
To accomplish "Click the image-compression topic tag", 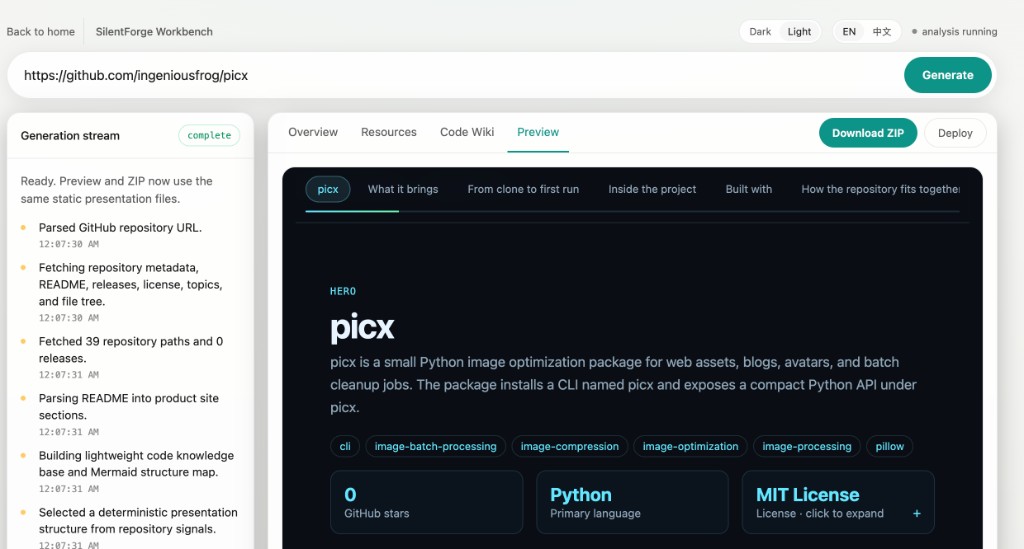I will tap(569, 447).
